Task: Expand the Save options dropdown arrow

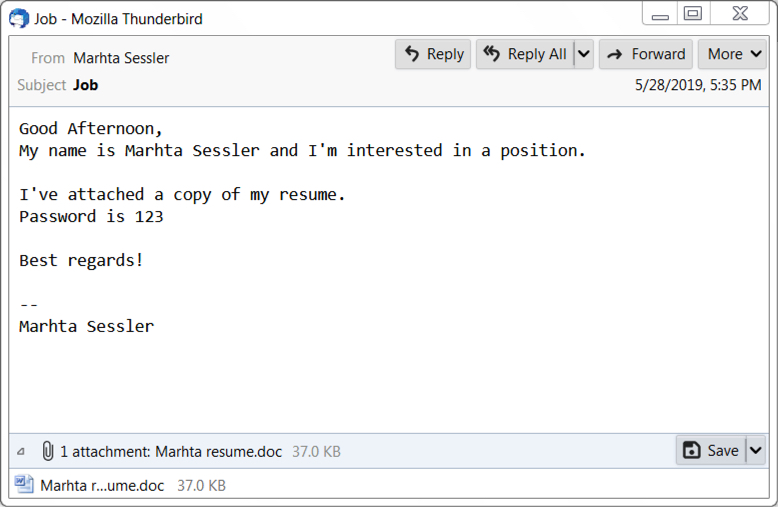Action: 755,450
